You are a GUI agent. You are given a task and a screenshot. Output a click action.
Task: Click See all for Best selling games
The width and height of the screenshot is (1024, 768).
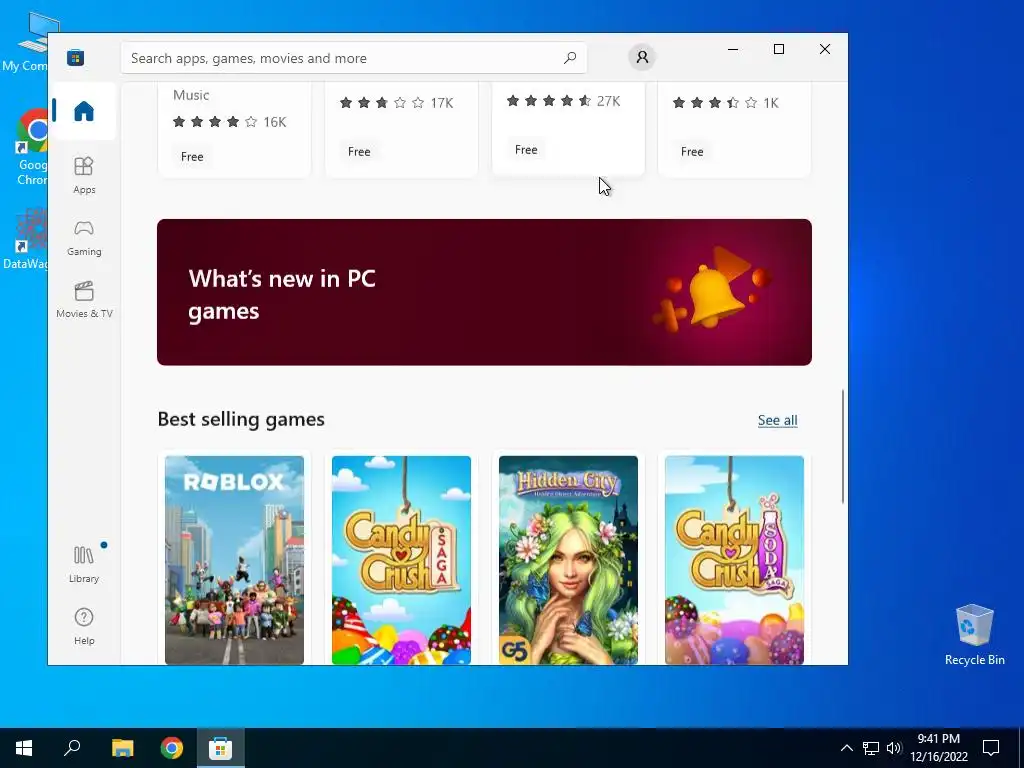777,420
